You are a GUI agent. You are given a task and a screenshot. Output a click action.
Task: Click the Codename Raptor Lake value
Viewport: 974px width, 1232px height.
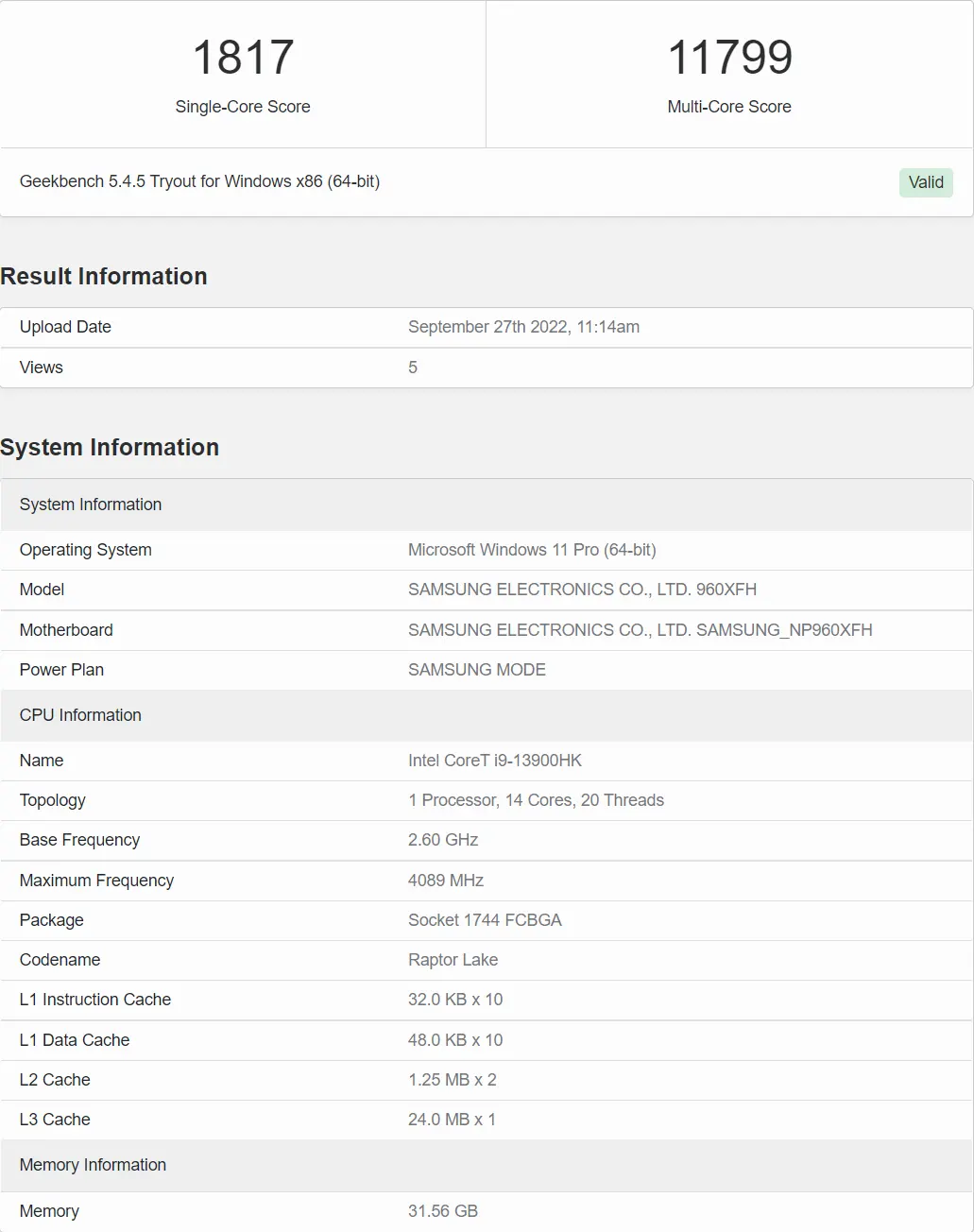click(x=453, y=960)
